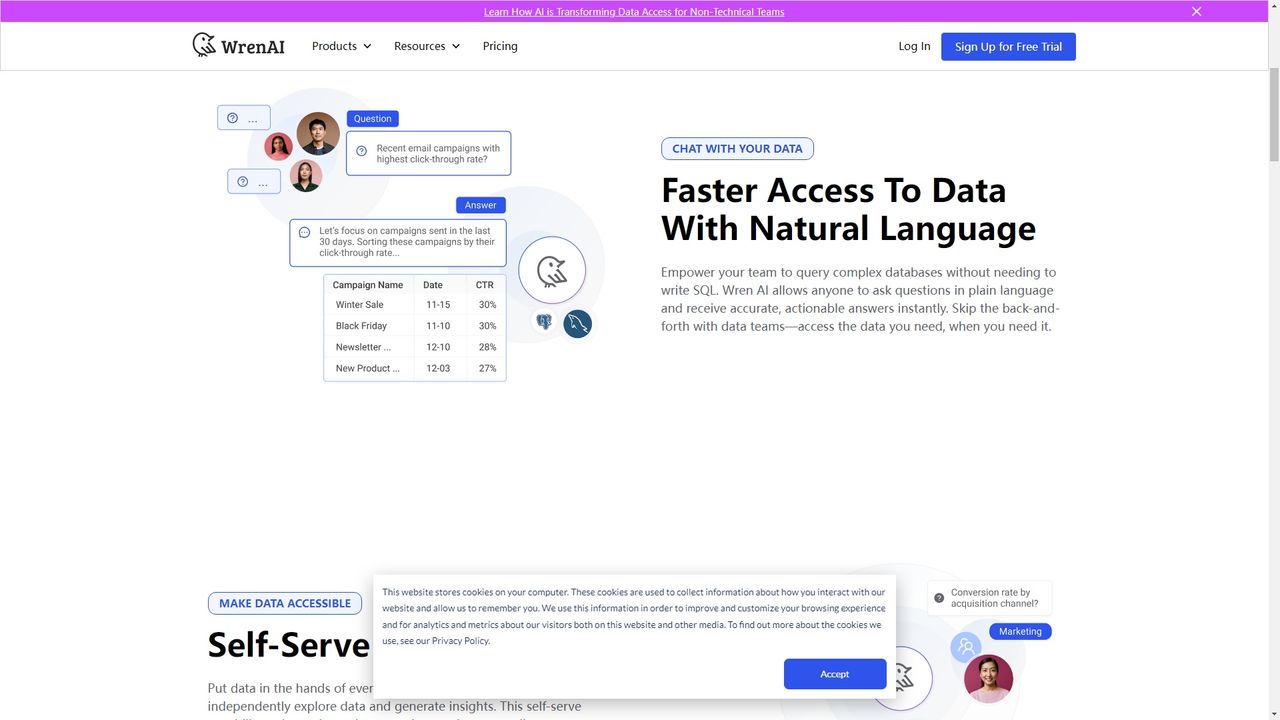
Task: Click the PostgreSQL elephant icon
Action: click(544, 322)
